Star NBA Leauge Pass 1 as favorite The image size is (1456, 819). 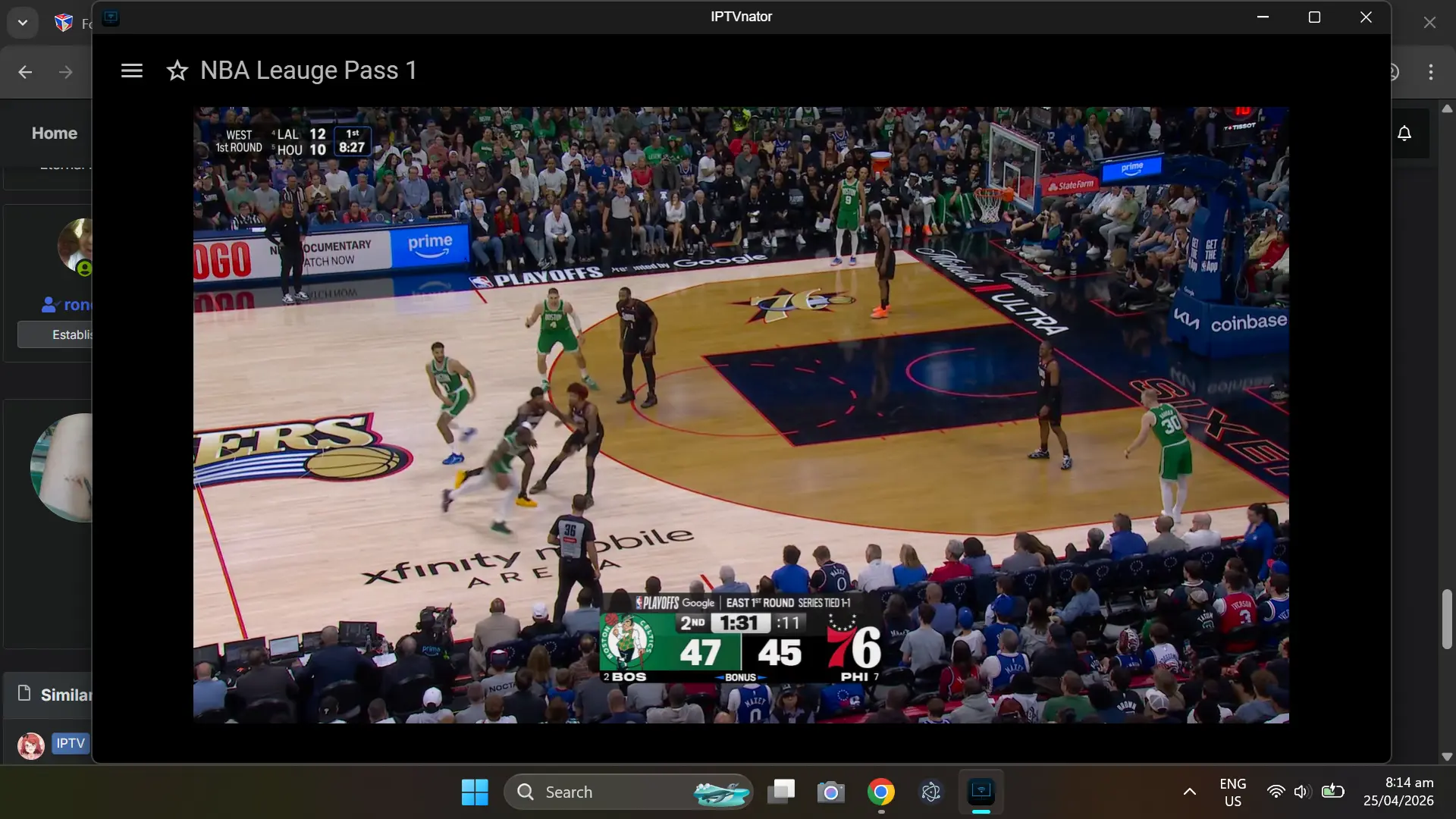(x=177, y=71)
